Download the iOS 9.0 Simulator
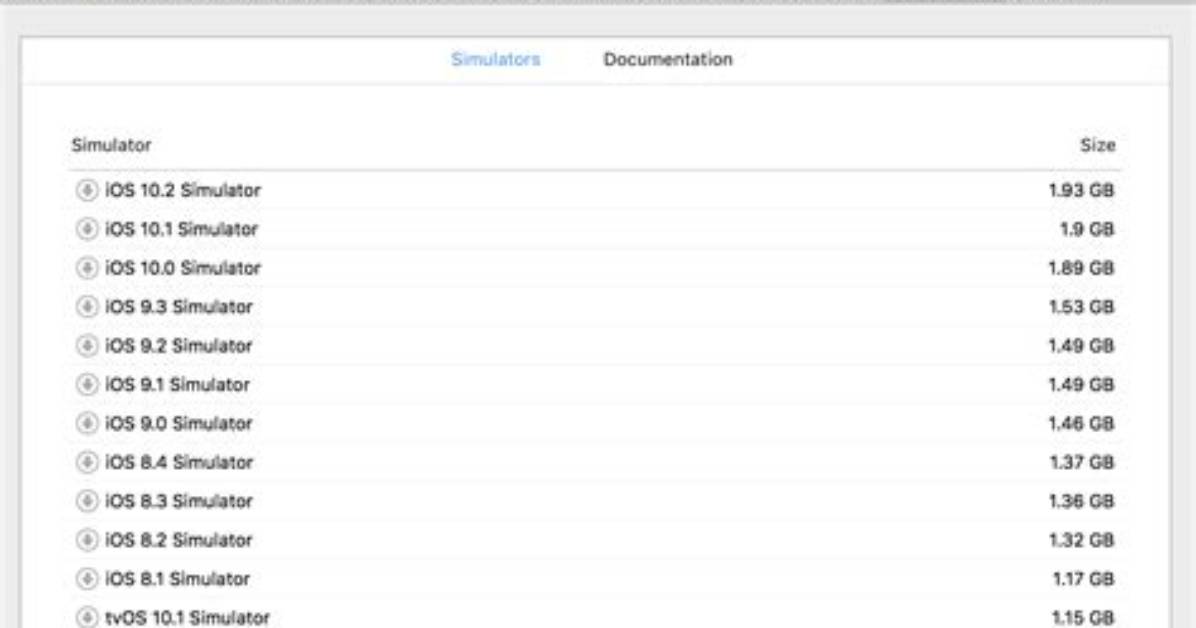 [x=87, y=423]
